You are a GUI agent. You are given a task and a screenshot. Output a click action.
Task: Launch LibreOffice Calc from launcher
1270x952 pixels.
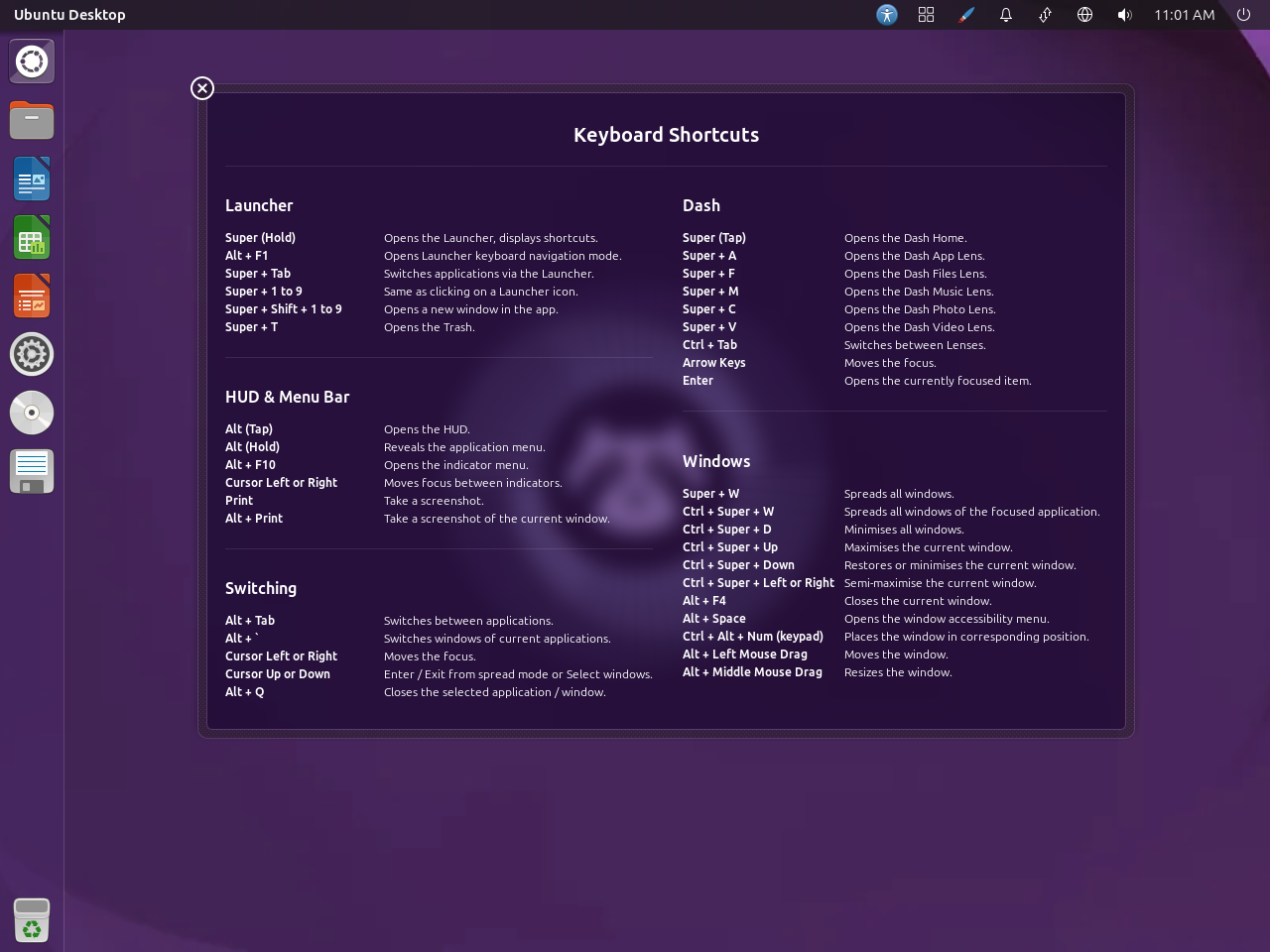32,237
